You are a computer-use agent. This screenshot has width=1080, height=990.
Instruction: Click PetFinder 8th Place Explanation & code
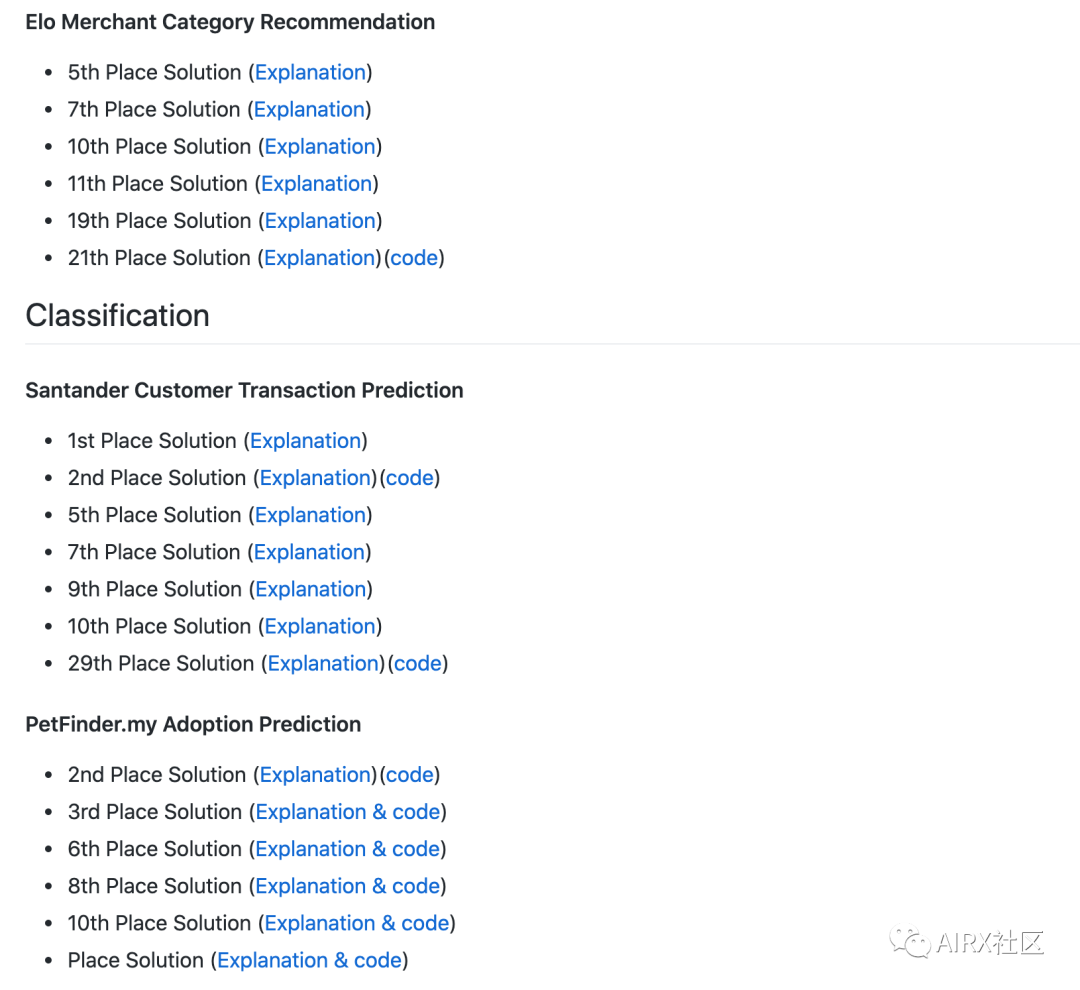[348, 887]
